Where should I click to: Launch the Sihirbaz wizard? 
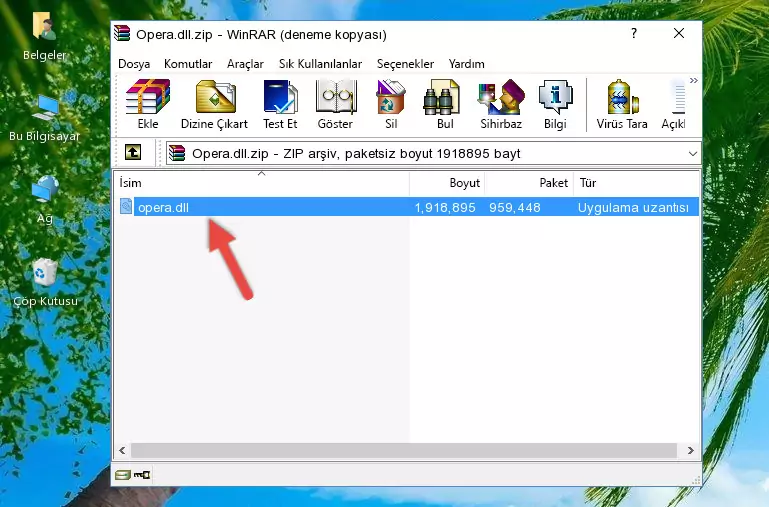[501, 104]
